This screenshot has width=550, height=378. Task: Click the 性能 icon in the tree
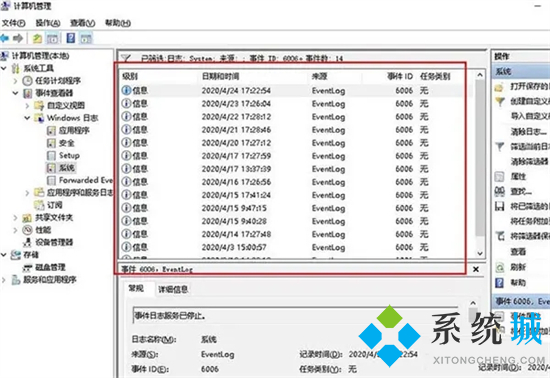[x=27, y=230]
